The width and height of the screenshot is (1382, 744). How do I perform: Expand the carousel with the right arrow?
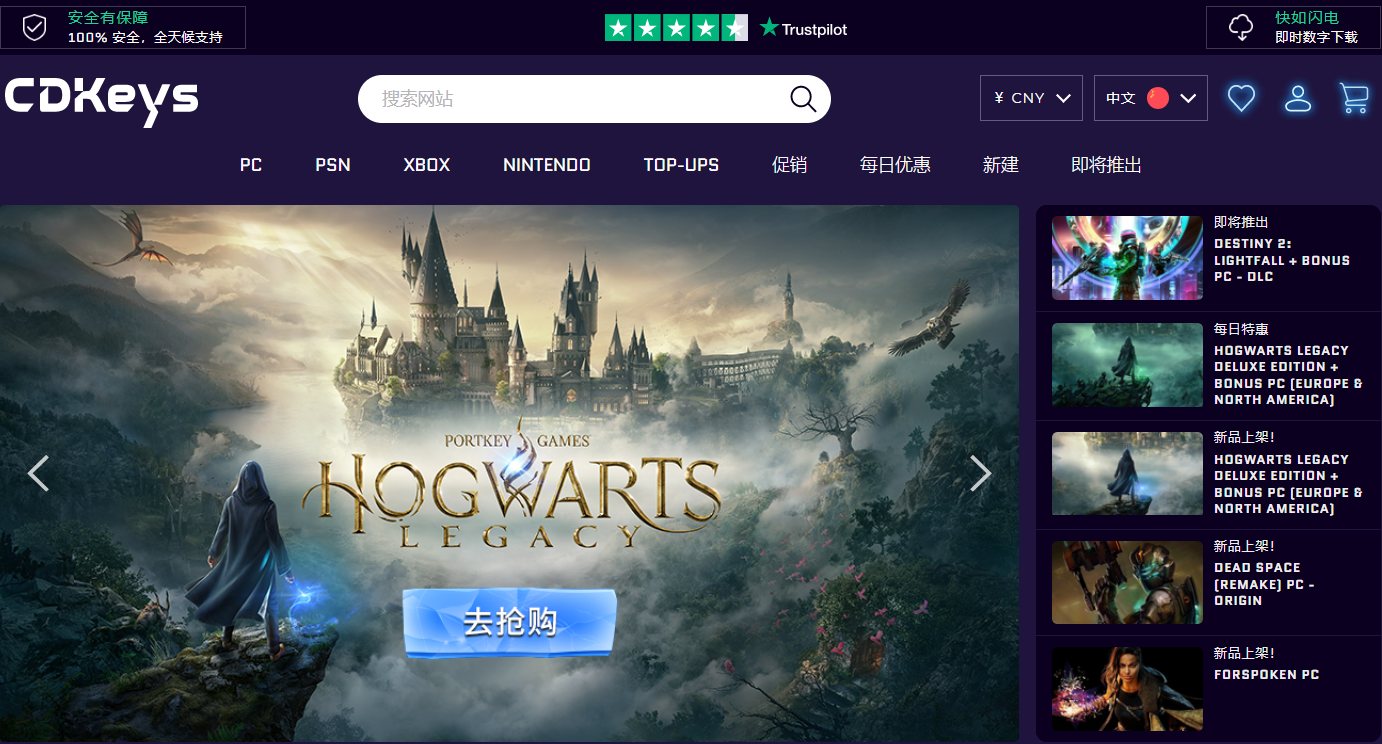(980, 473)
